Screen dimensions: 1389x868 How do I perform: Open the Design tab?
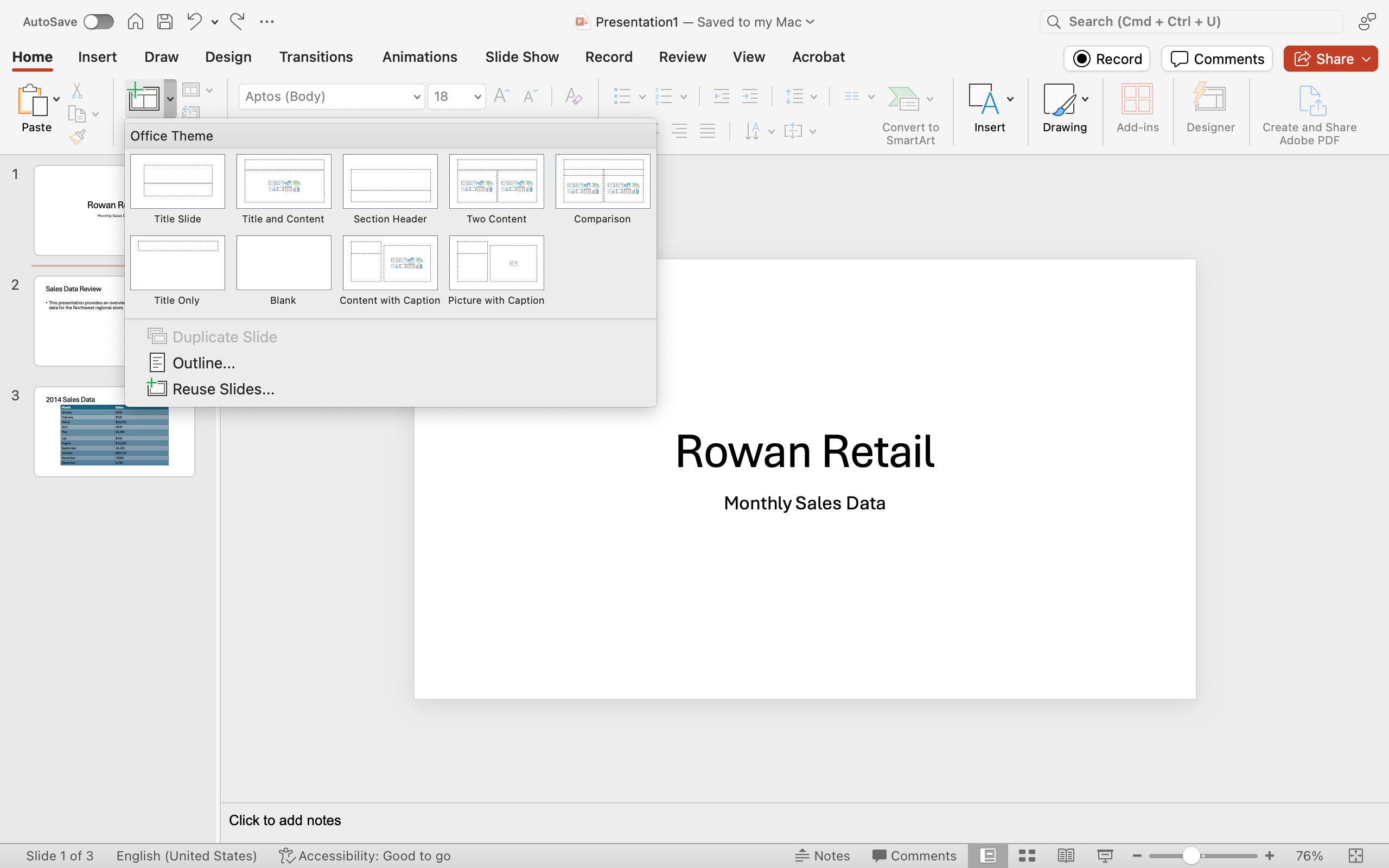click(228, 57)
